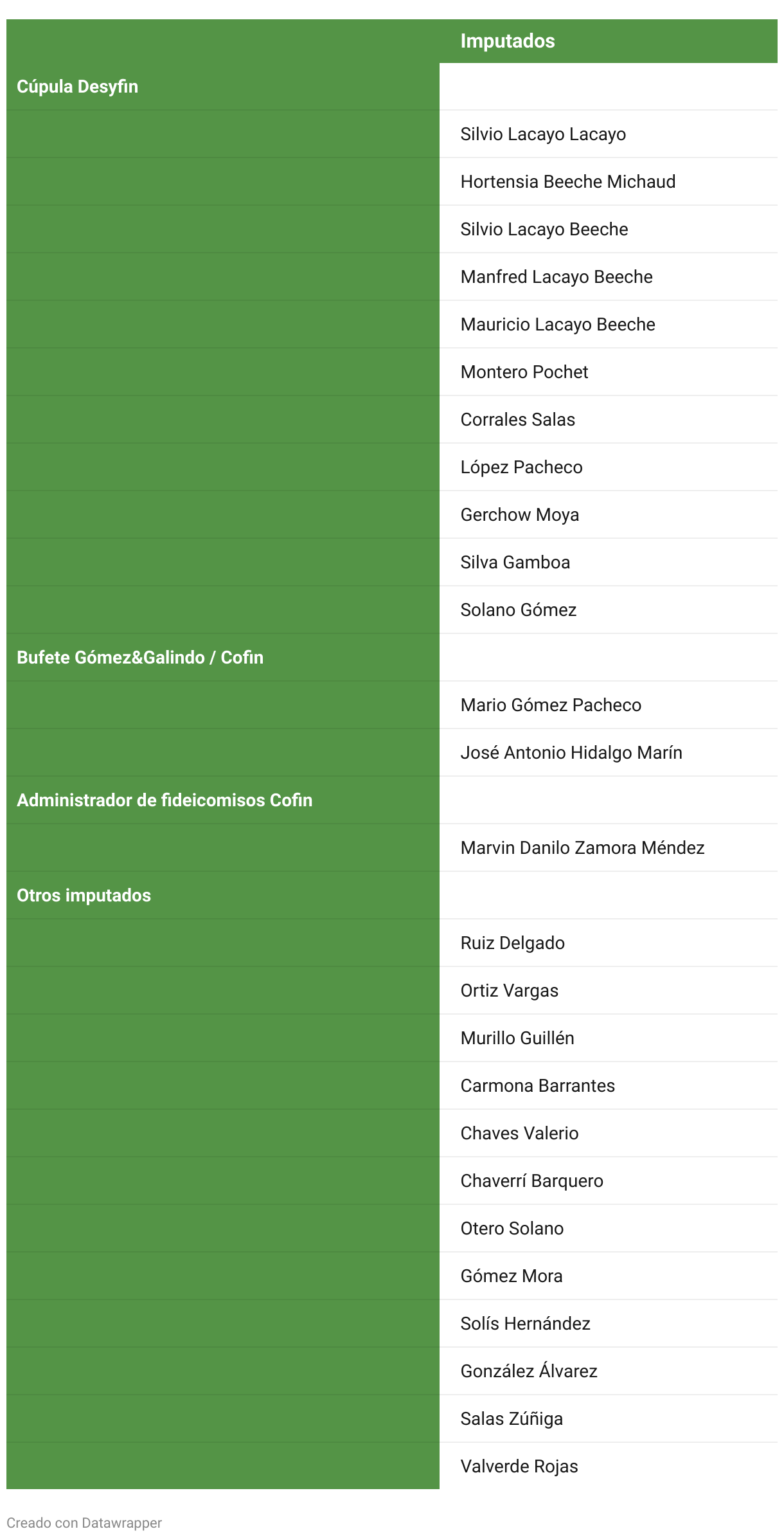
Task: Select the Mauricio Lacayo Beeche entry
Action: [557, 325]
